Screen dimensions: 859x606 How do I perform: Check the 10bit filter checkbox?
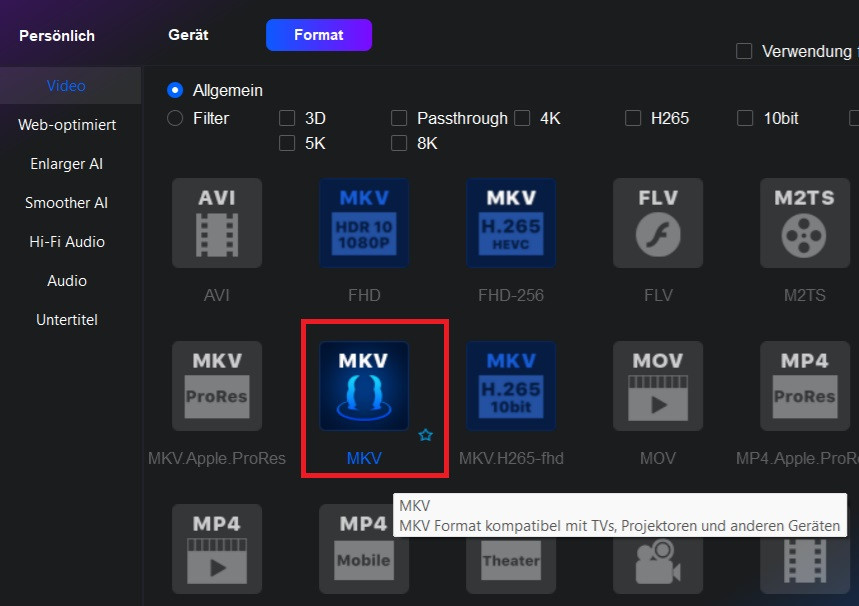(745, 118)
